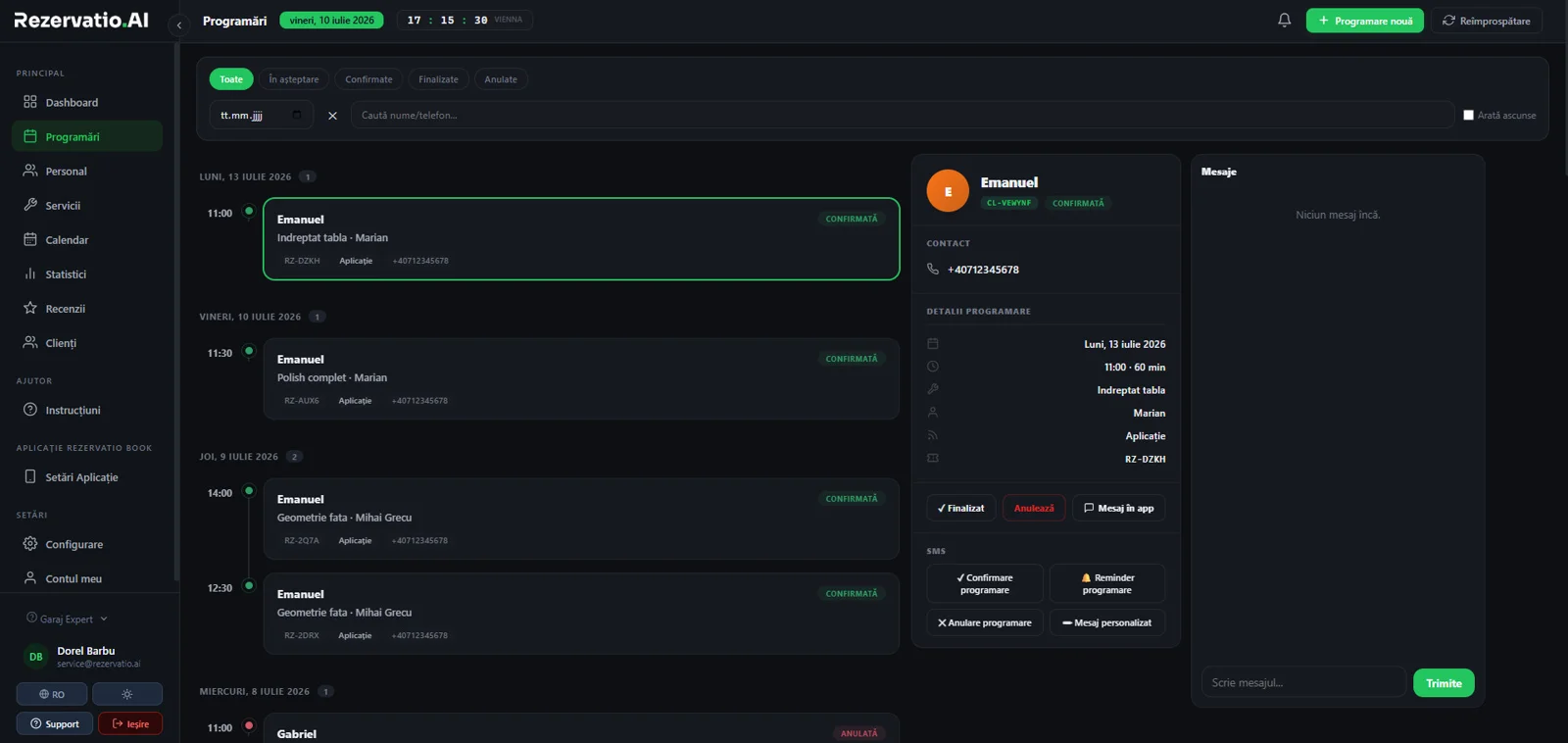Open the Personal section

click(87, 171)
